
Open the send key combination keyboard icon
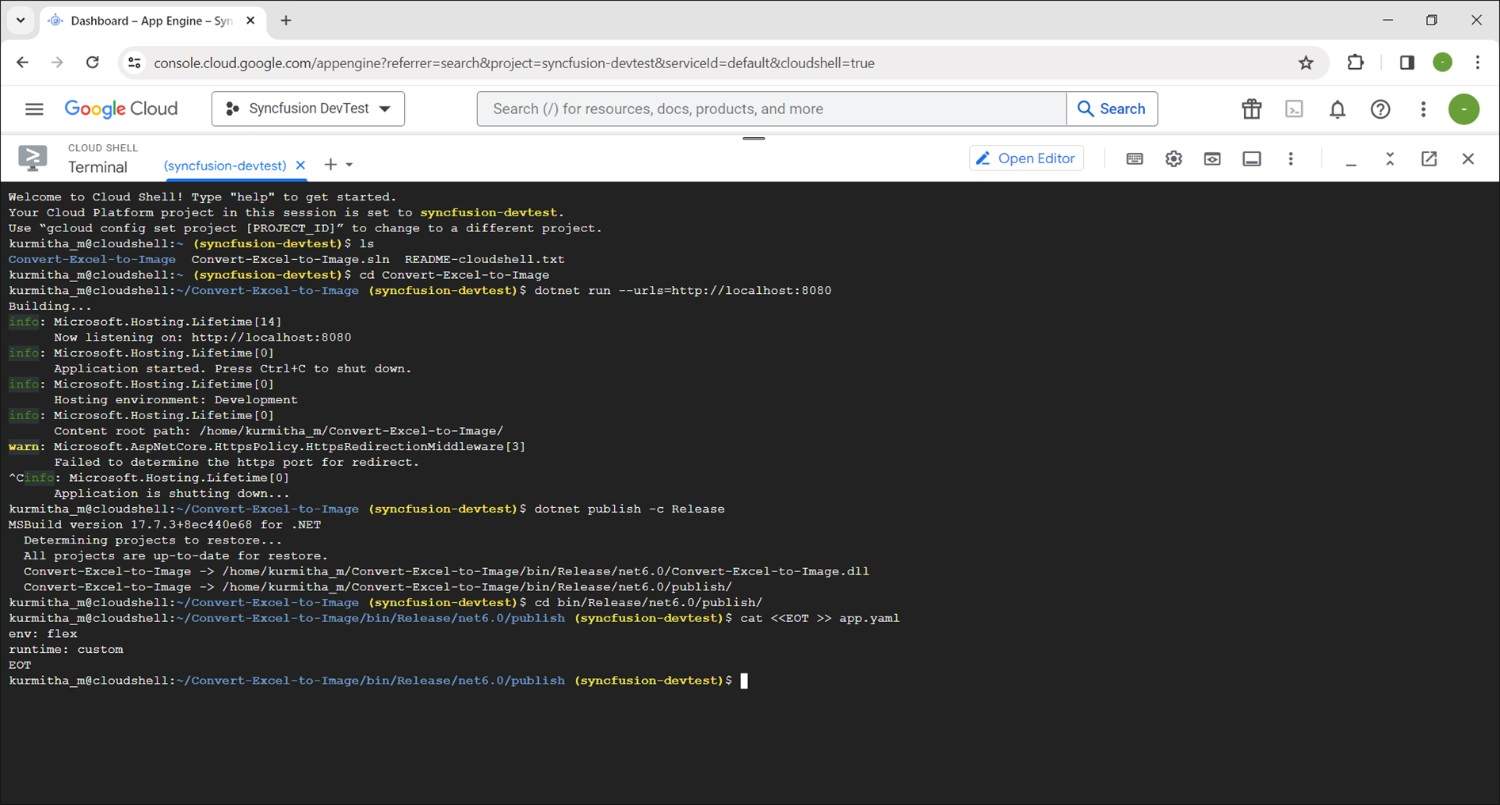click(1134, 158)
